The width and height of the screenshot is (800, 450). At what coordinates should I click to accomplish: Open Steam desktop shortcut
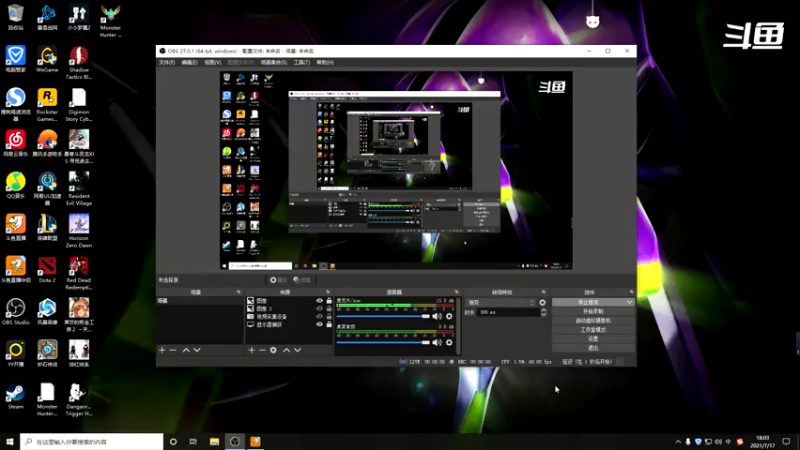click(x=15, y=396)
